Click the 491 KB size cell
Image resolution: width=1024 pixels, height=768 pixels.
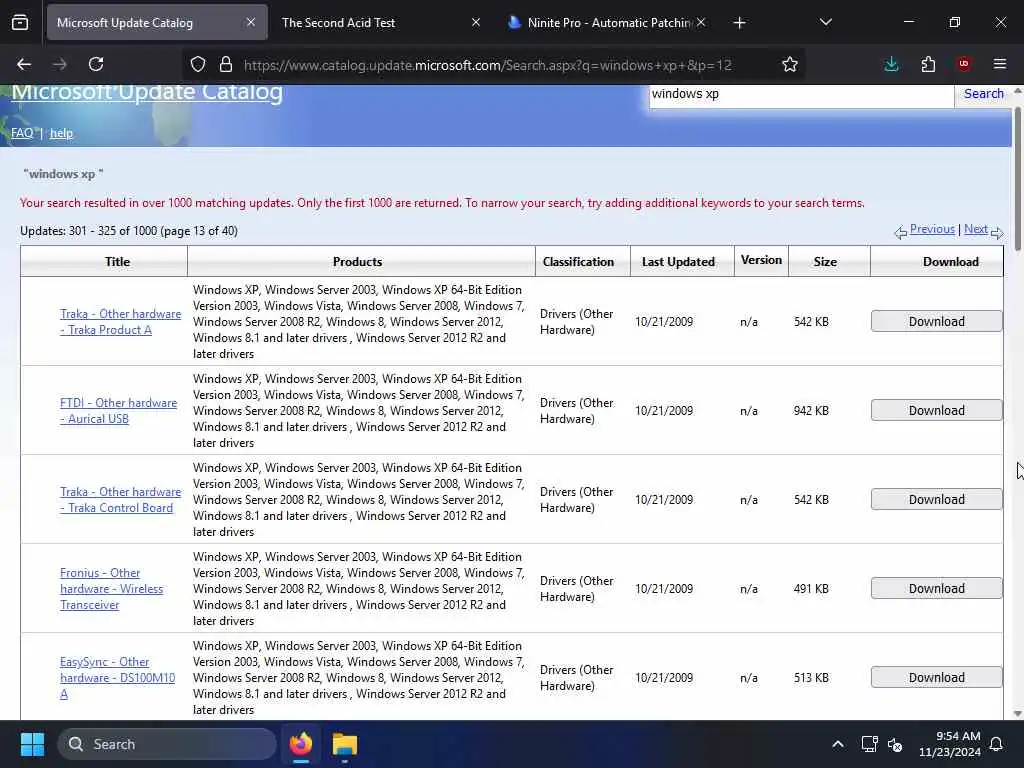(811, 588)
